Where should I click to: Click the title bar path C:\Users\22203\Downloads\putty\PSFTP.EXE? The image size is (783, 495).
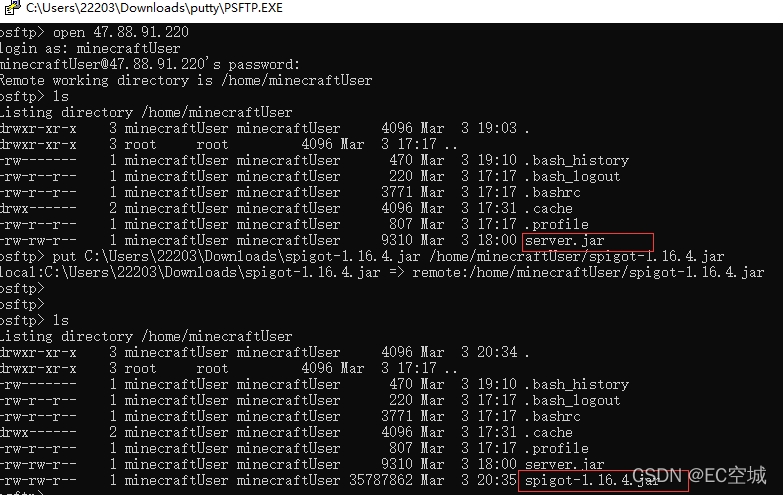pos(154,8)
